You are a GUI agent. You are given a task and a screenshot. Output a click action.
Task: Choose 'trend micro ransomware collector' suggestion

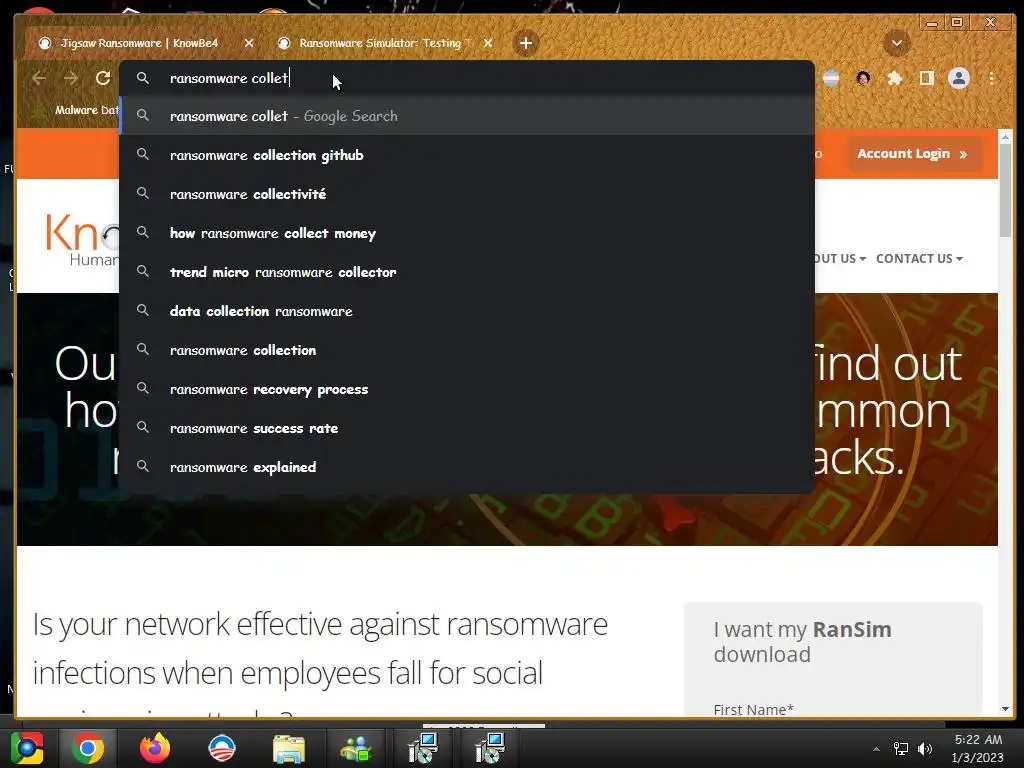coord(467,272)
